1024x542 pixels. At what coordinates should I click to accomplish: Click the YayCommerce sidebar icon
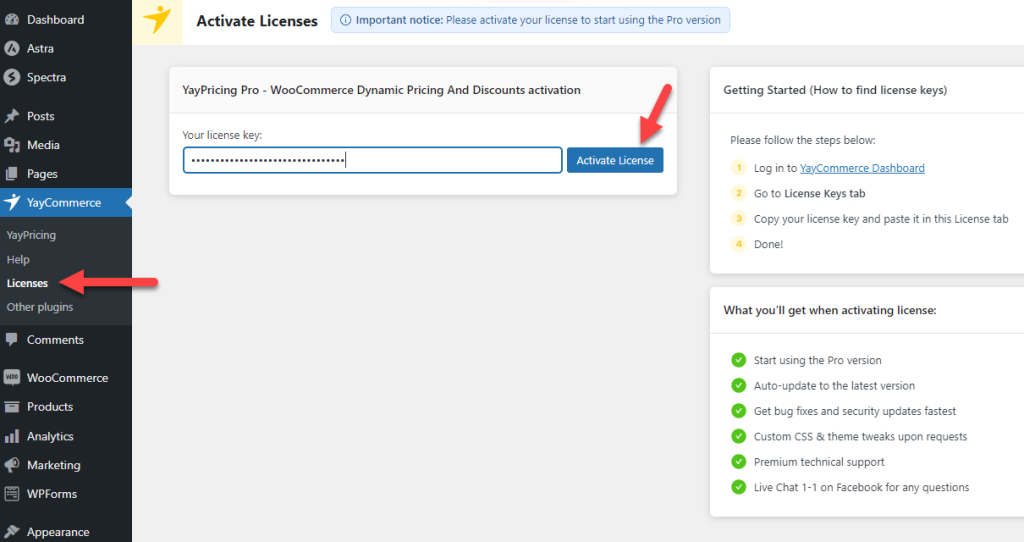(12, 202)
